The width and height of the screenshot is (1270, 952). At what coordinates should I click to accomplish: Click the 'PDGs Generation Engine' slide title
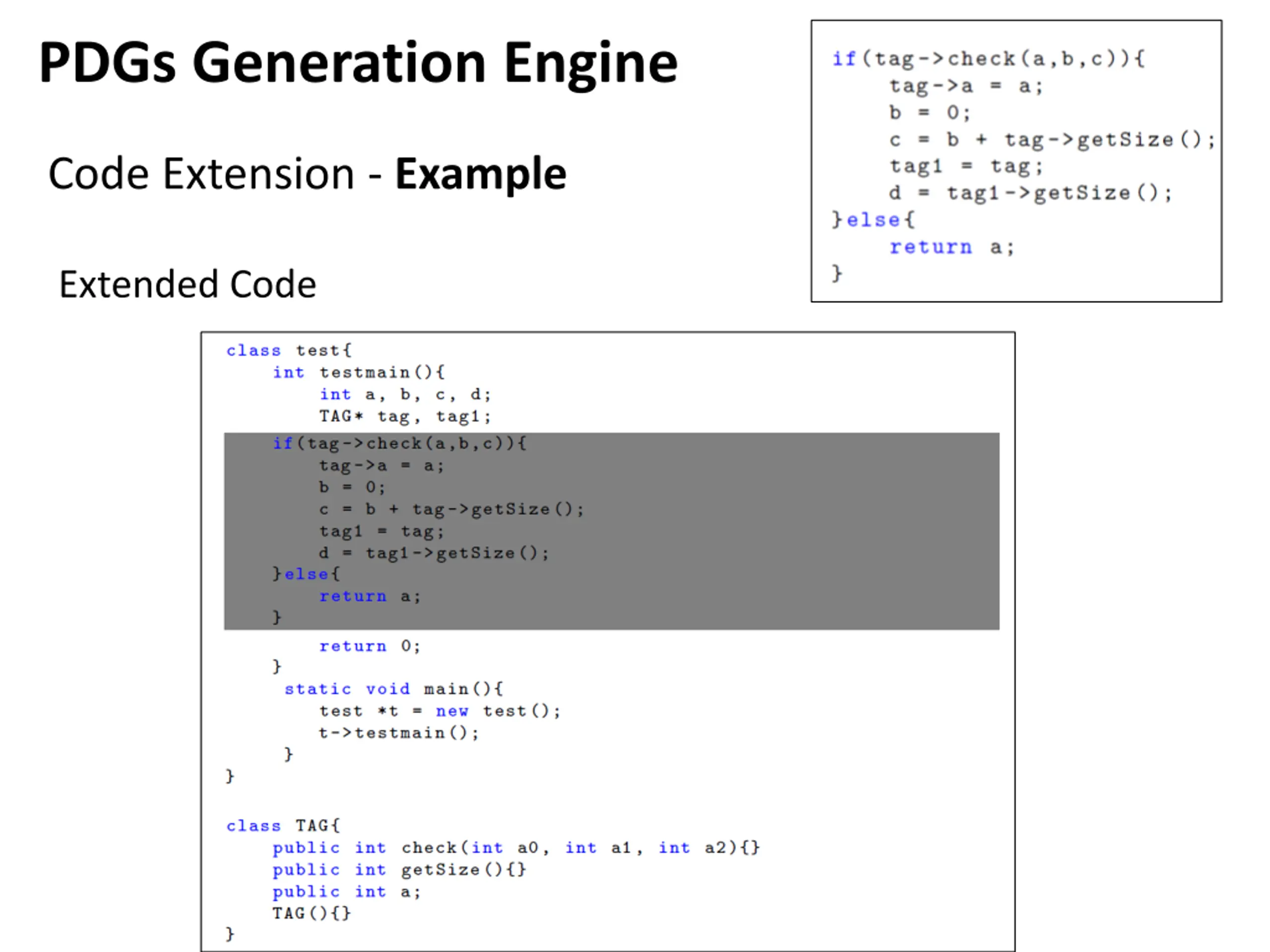pyautogui.click(x=358, y=62)
